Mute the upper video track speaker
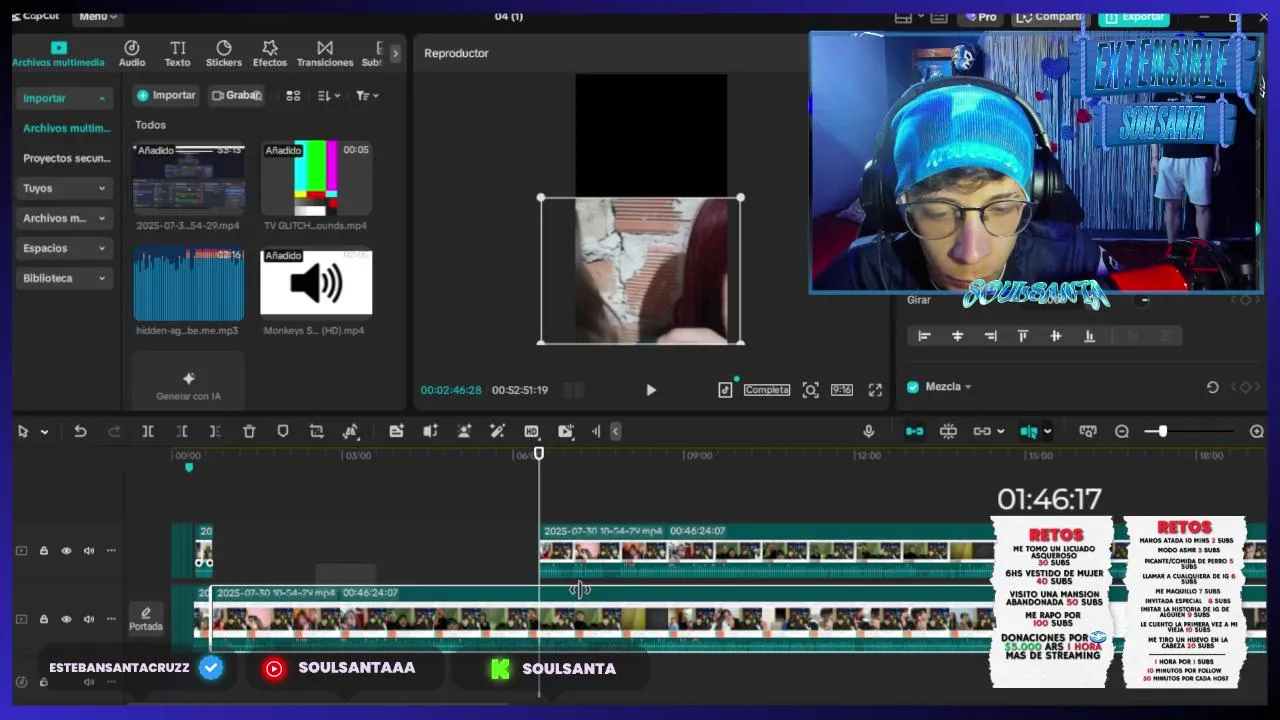The image size is (1280, 720). [89, 551]
